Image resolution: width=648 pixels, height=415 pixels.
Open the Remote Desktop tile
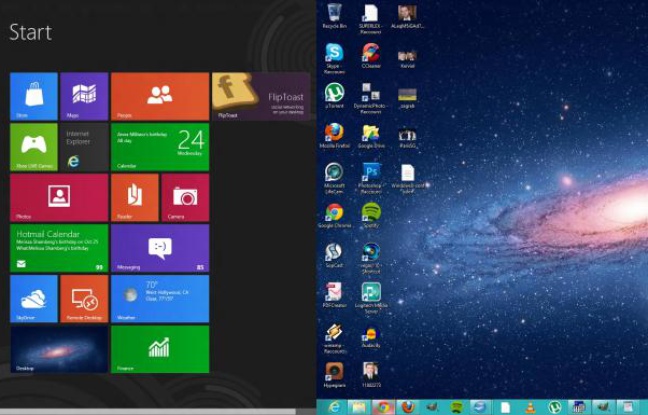(x=84, y=298)
